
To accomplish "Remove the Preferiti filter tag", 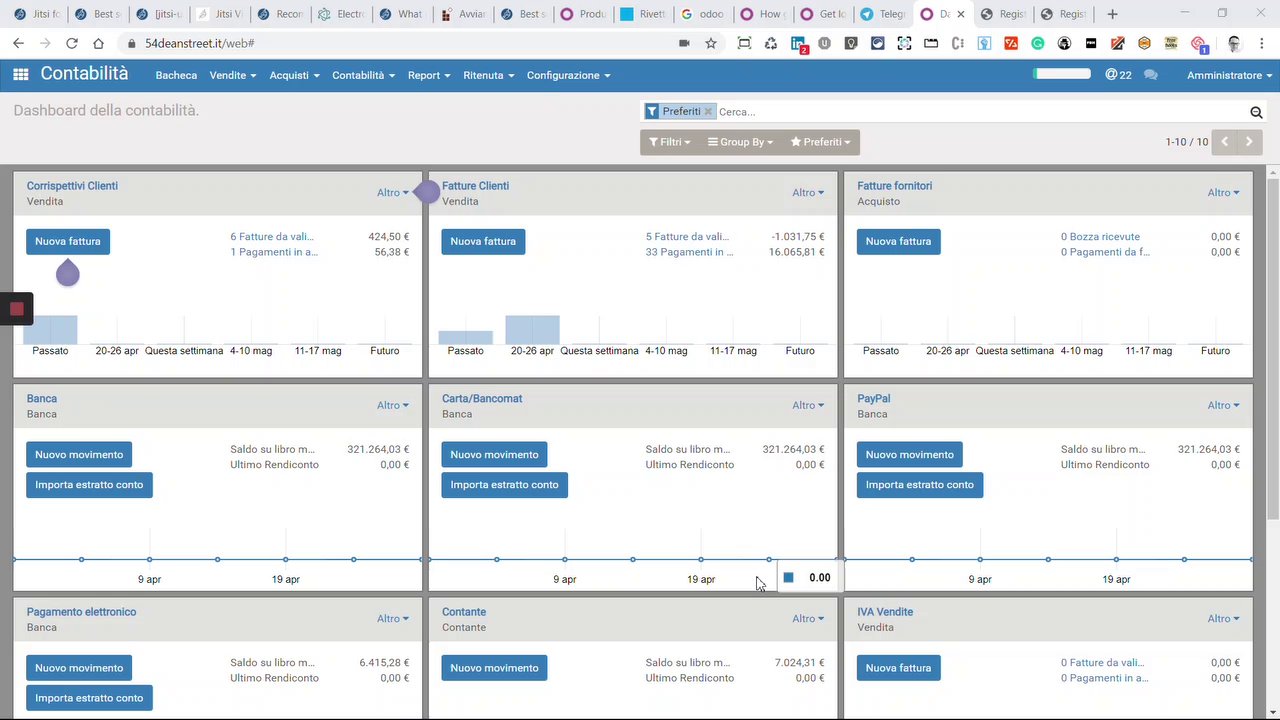I will (708, 112).
